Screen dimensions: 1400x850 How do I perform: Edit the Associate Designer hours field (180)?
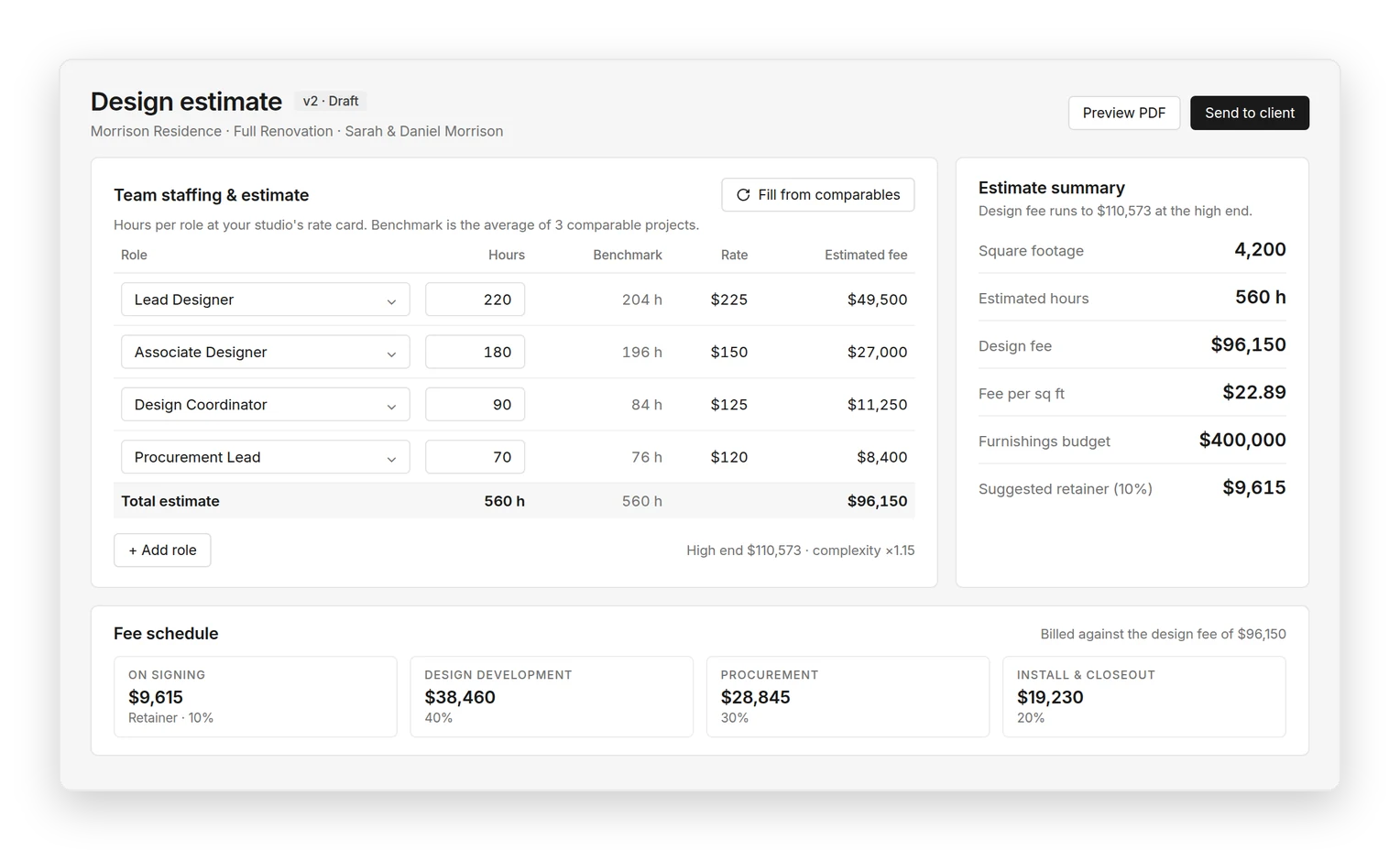pyautogui.click(x=475, y=352)
